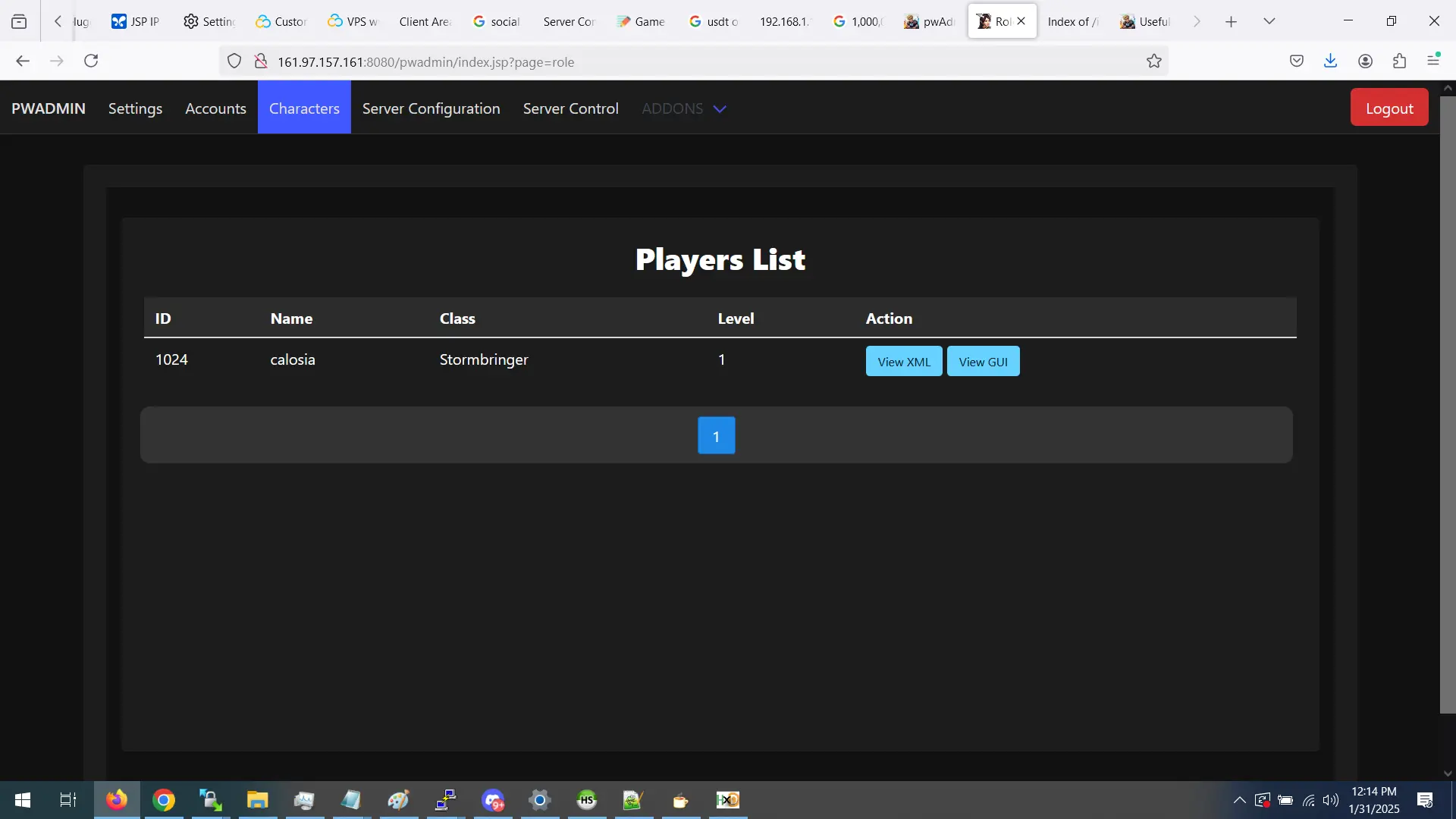Select the Characters menu item
Screen dimensions: 1456x819
point(304,108)
